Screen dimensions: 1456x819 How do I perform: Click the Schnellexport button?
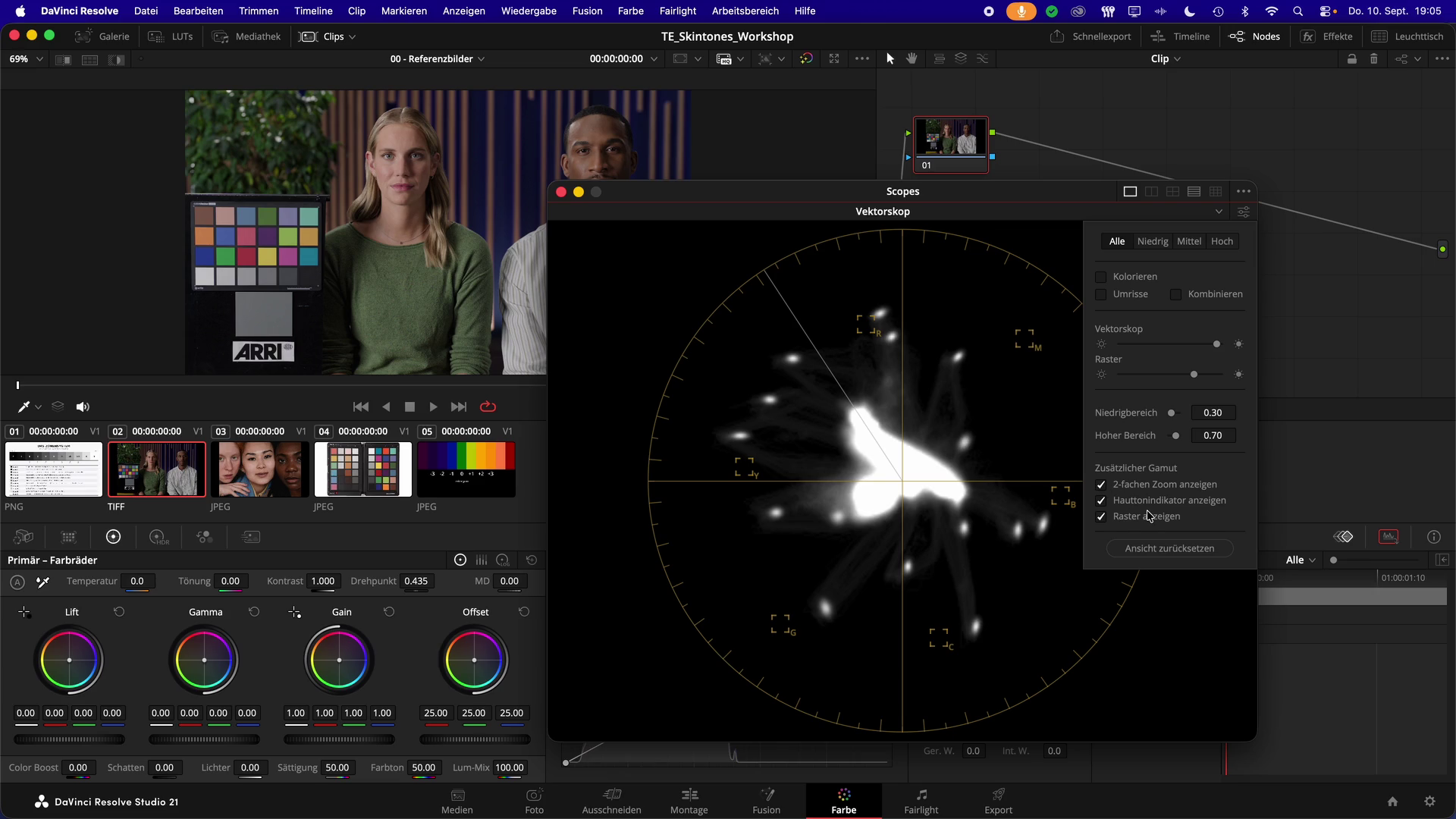(x=1090, y=36)
